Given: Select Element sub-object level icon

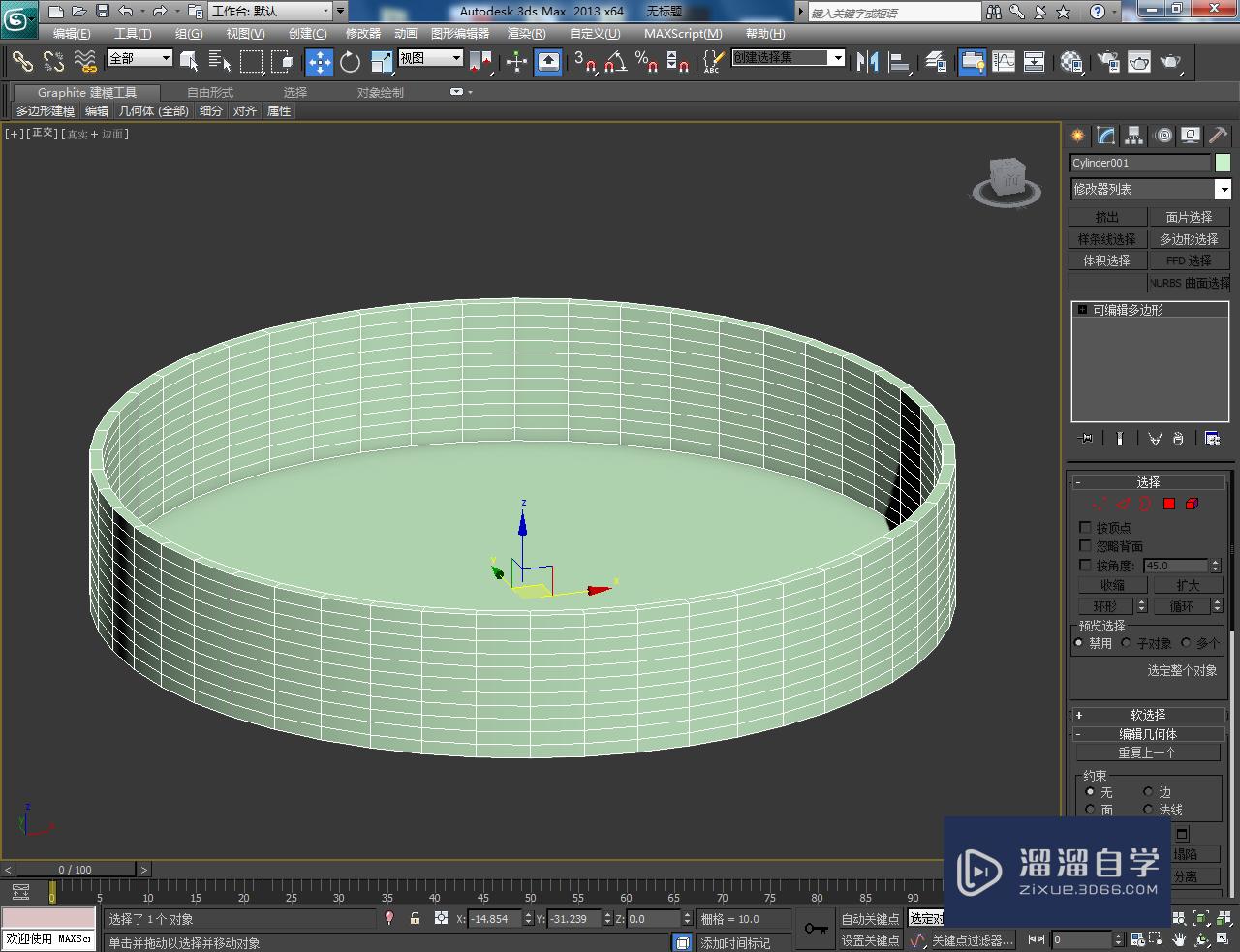Looking at the screenshot, I should 1192,504.
